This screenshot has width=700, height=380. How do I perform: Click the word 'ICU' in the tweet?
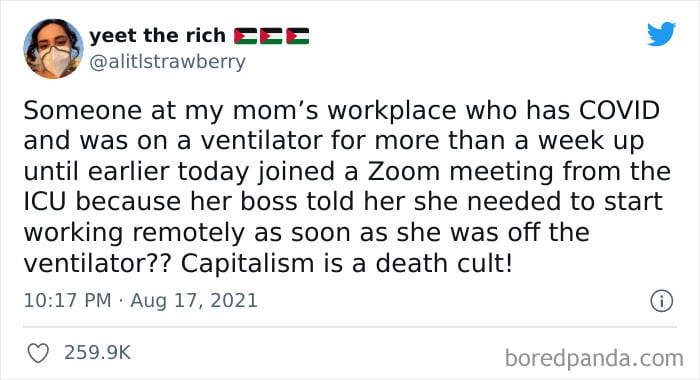click(45, 202)
